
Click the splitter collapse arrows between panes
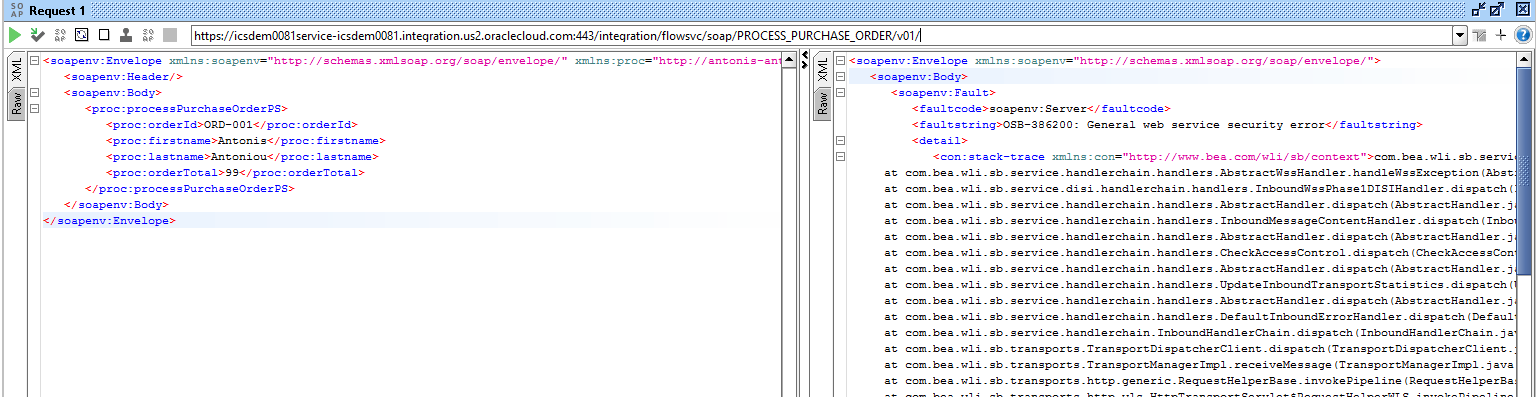(806, 61)
